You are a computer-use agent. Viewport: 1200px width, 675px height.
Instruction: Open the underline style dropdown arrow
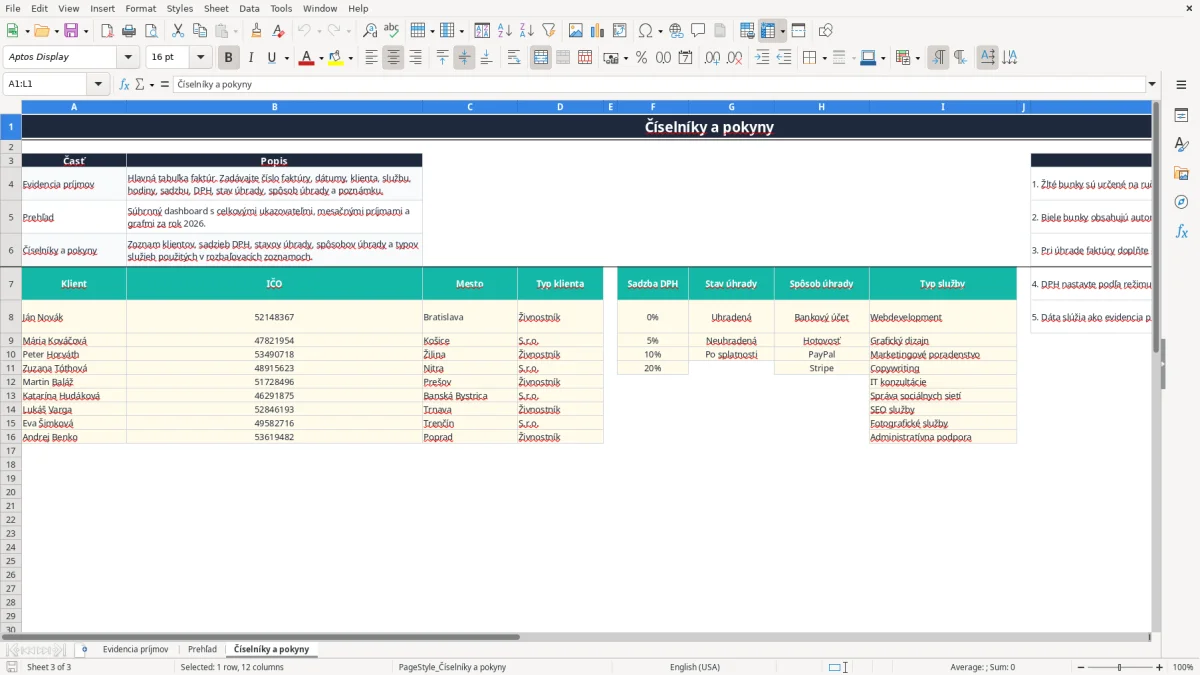[286, 58]
